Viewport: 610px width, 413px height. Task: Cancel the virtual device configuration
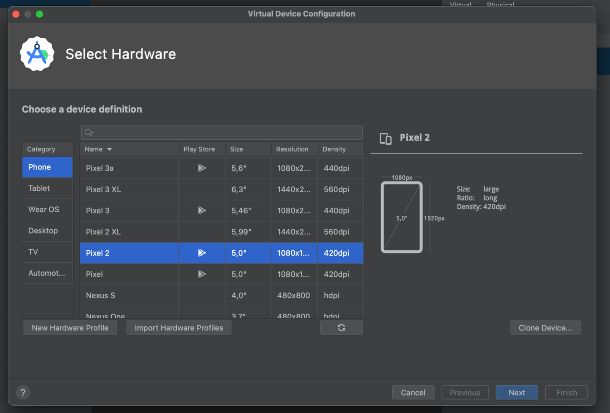click(413, 392)
